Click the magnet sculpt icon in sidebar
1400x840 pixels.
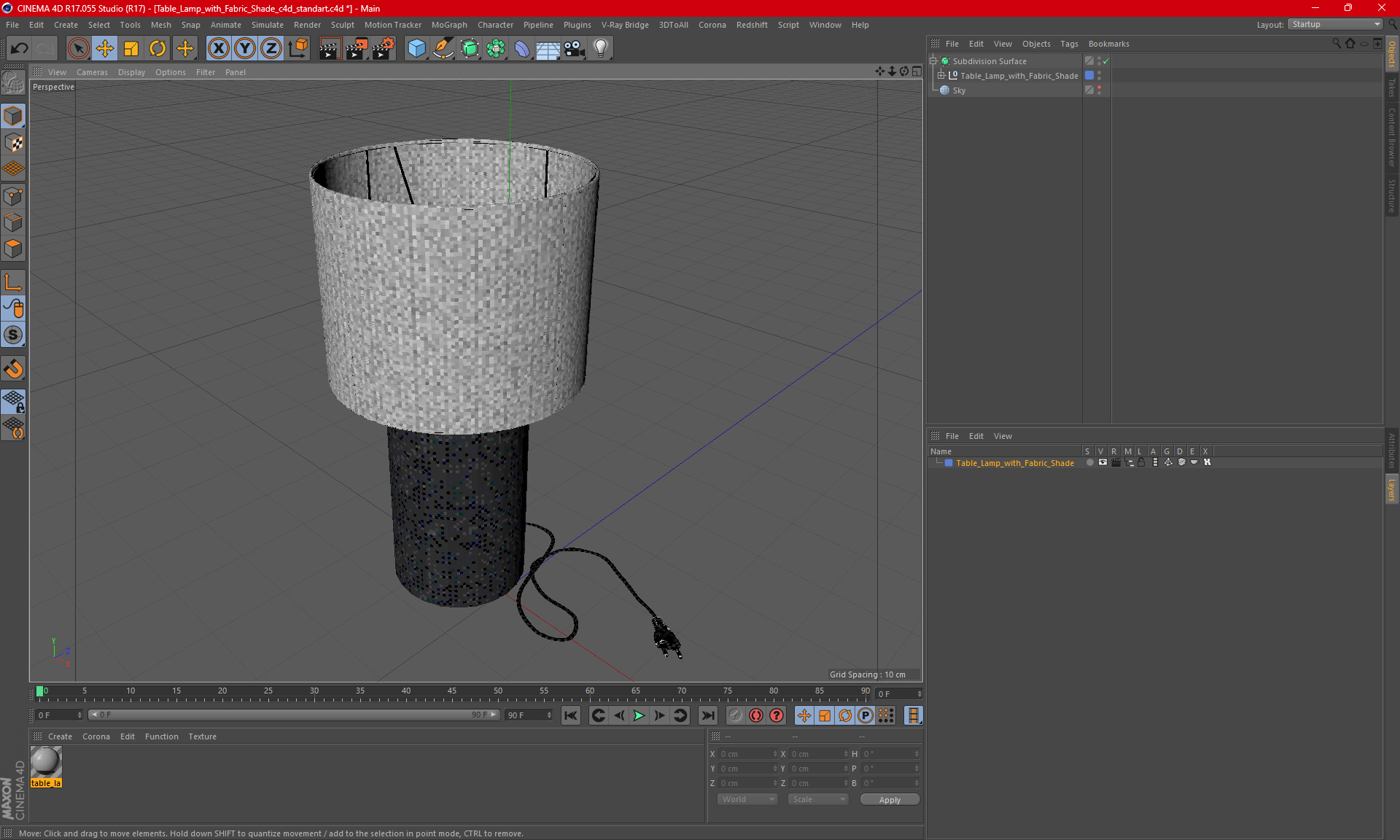coord(13,369)
